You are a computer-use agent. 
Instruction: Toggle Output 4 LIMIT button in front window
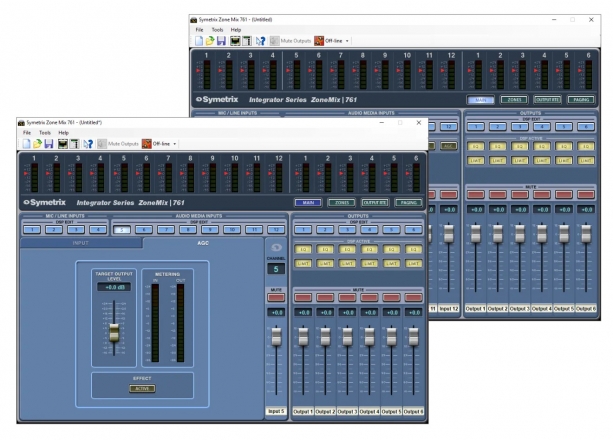click(x=369, y=264)
